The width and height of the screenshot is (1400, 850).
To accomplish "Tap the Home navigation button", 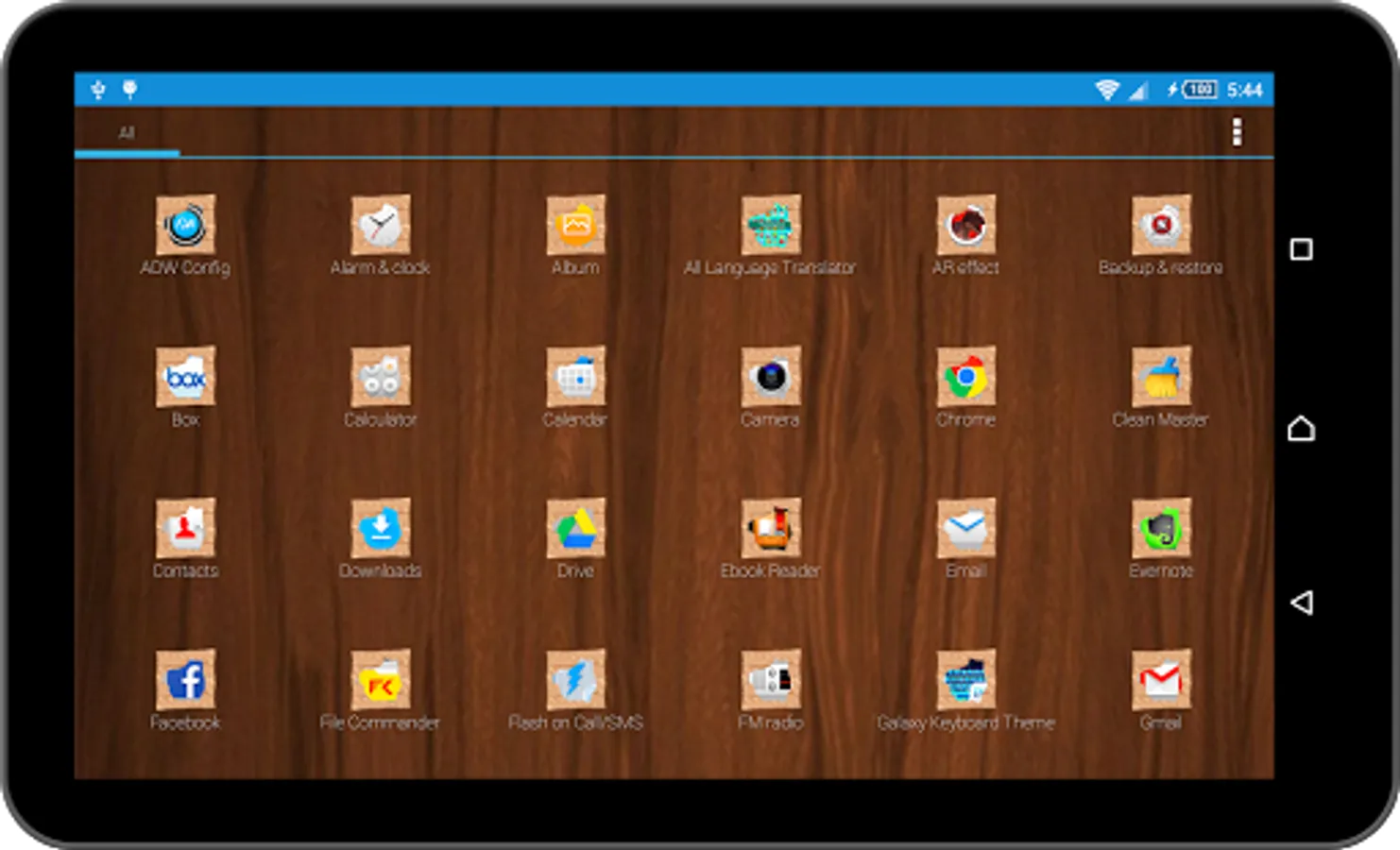I will 1301,429.
